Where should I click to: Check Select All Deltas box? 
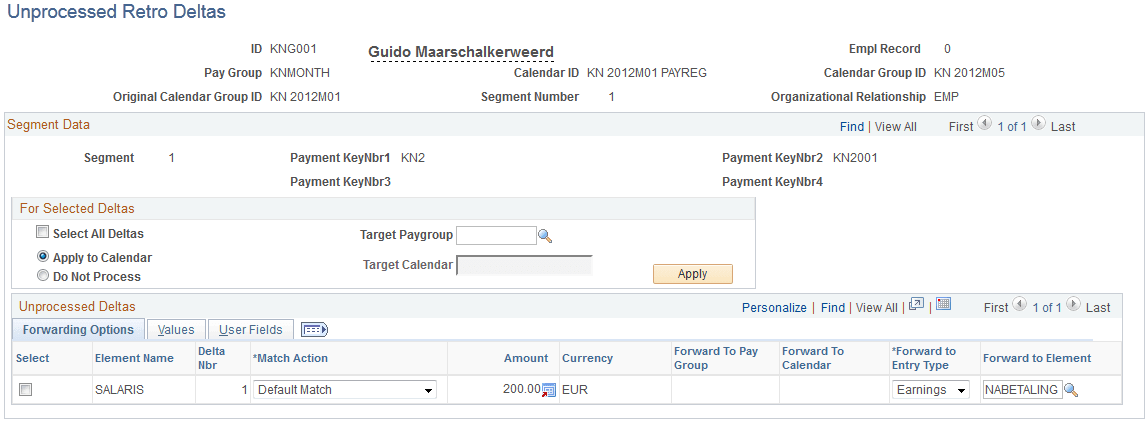[42, 233]
